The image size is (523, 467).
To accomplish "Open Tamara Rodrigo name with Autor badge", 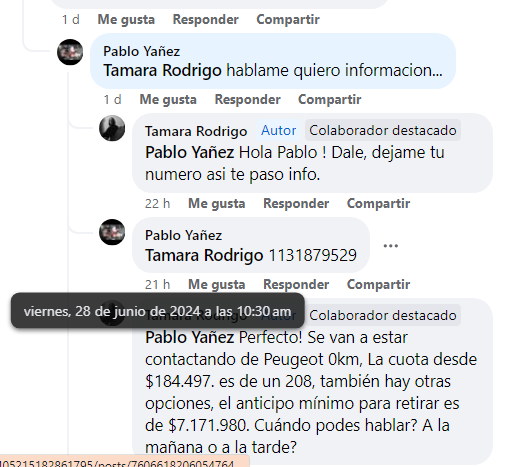I will pyautogui.click(x=196, y=131).
